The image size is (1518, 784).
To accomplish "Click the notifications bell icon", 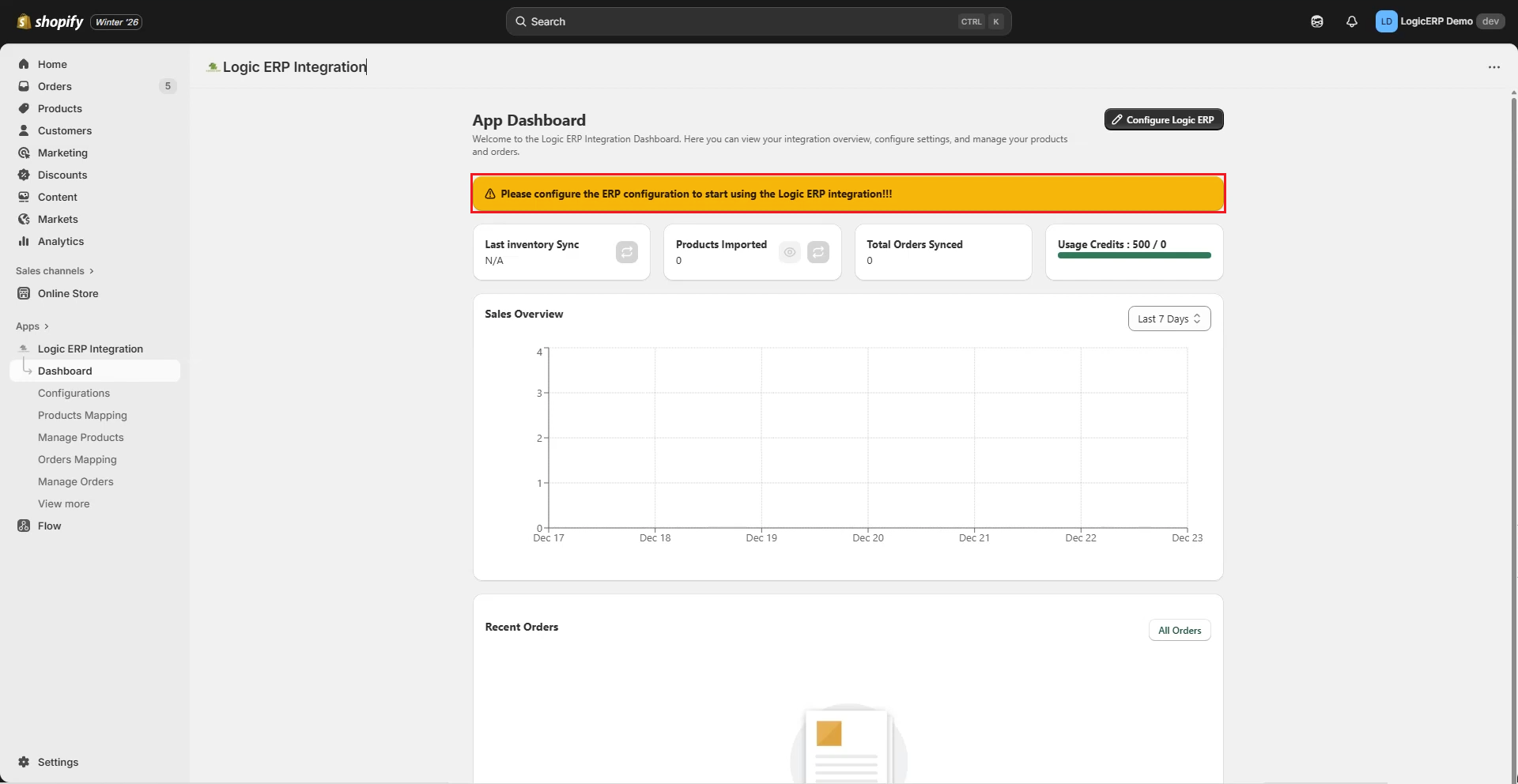I will (1351, 21).
